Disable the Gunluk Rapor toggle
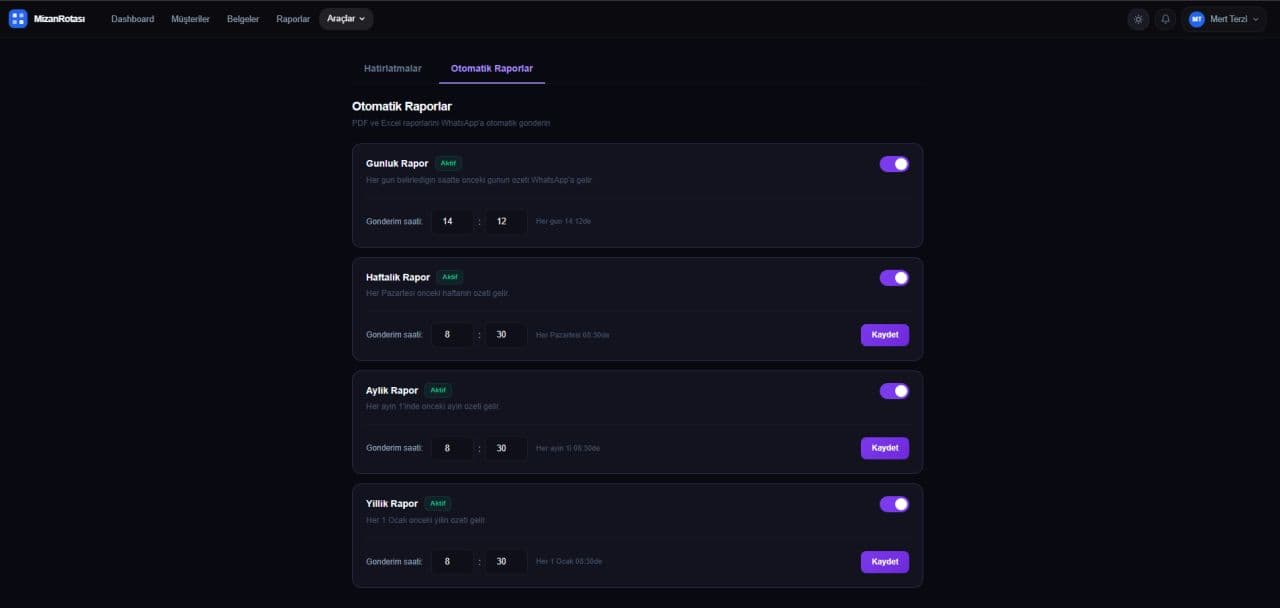 tap(894, 164)
